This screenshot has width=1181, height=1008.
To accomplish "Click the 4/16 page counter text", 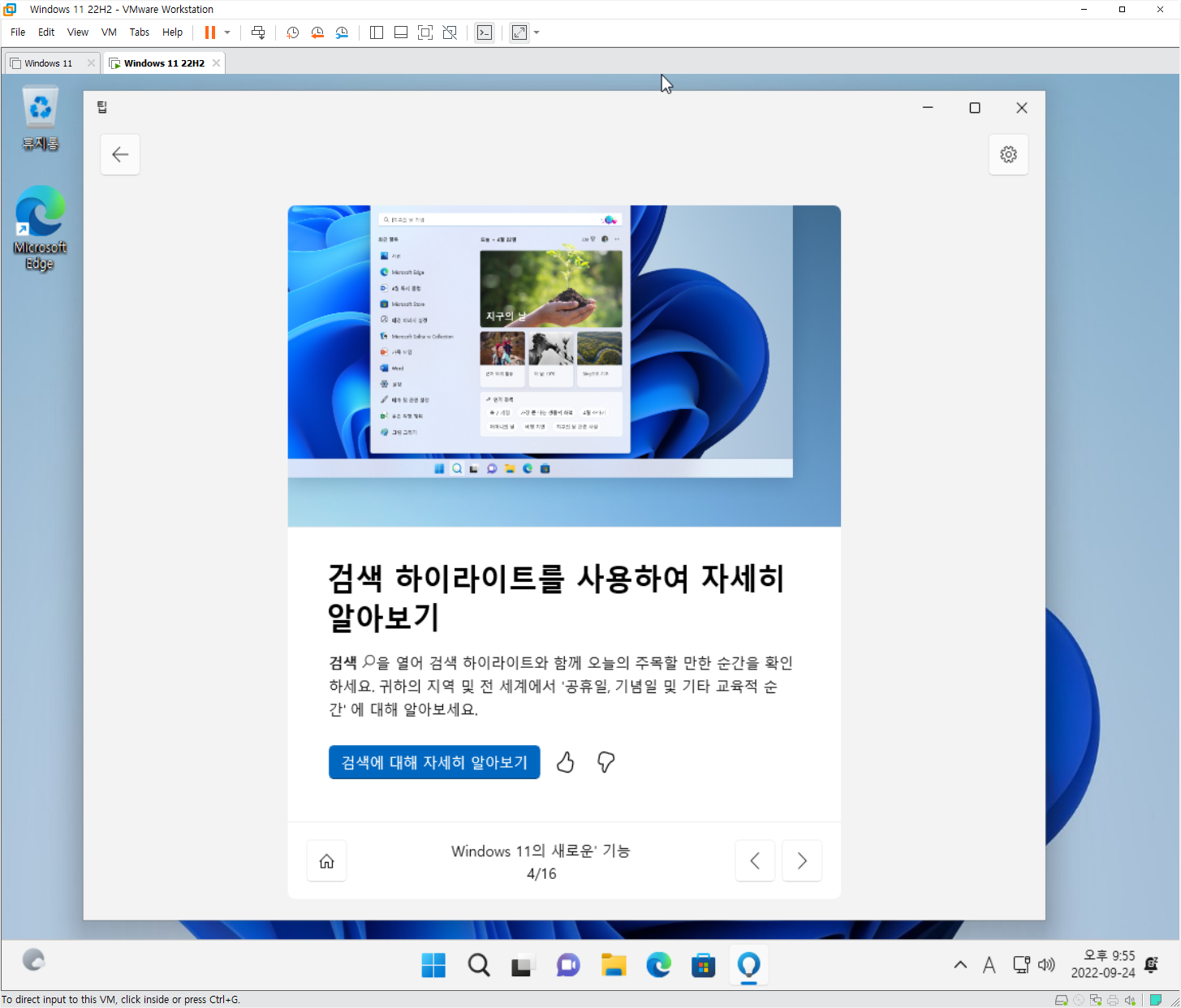I will (541, 874).
